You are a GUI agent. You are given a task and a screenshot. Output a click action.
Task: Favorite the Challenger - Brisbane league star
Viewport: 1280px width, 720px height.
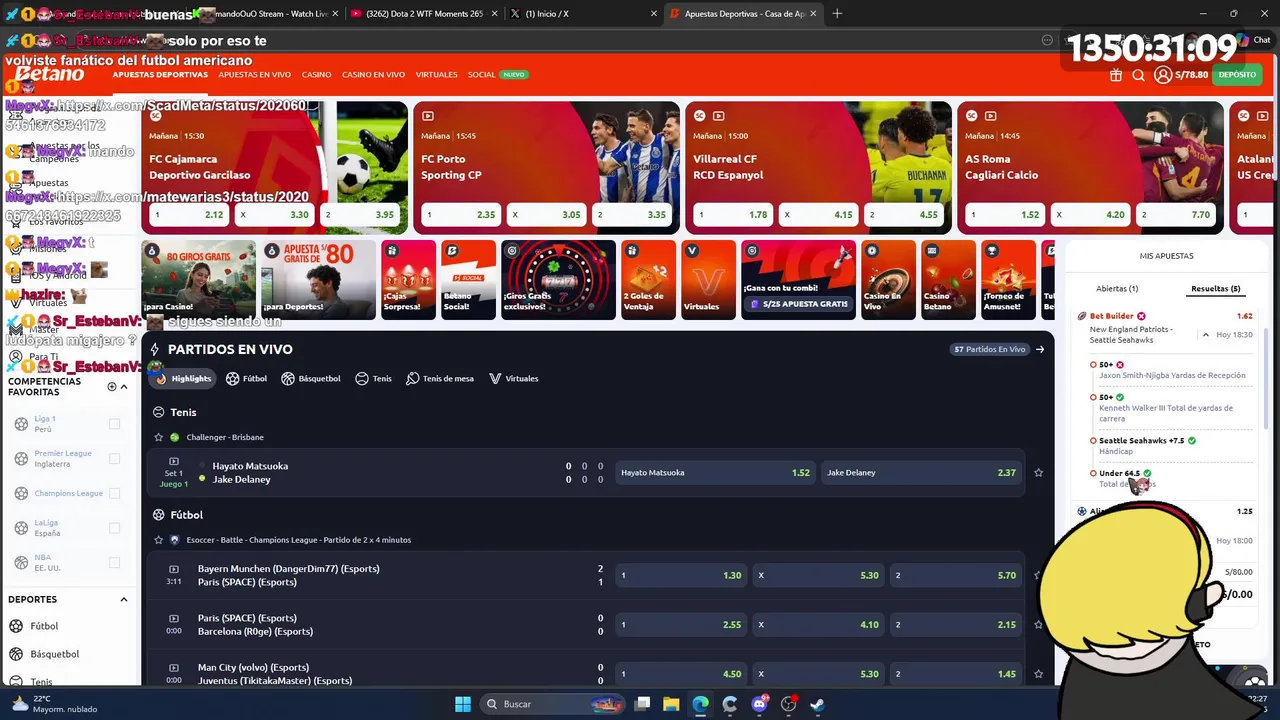(158, 437)
